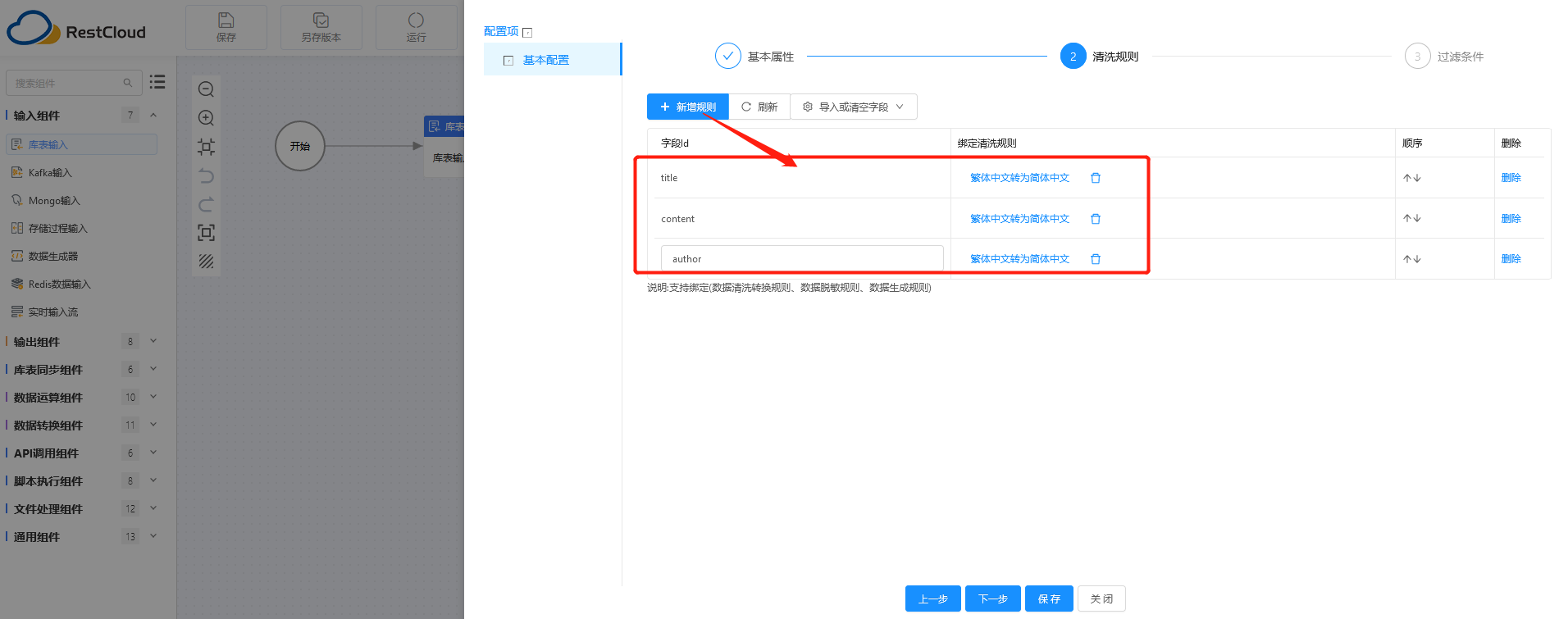Viewport: 1568px width, 619px height.
Task: Go to step 2 清洗规则
Action: pyautogui.click(x=1099, y=57)
